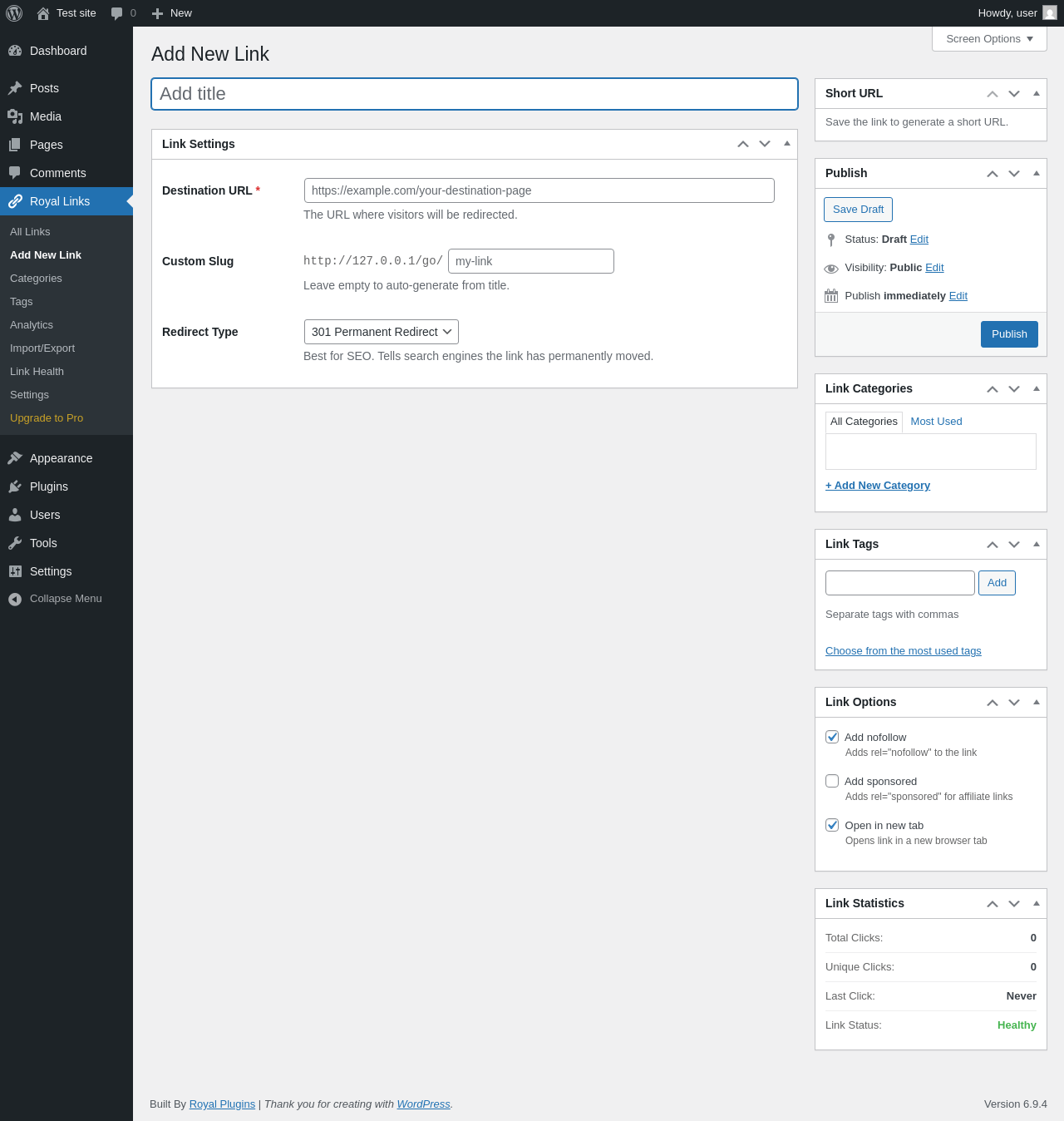Open Royal Links Settings submenu item
This screenshot has height=1121, width=1064.
click(x=66, y=395)
